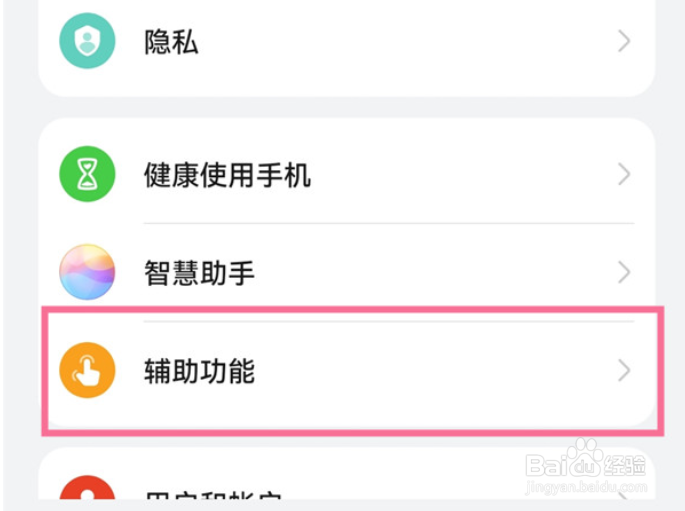Viewport: 685px width, 511px height.
Task: Tap the teal shield Privacy icon
Action: 87,41
